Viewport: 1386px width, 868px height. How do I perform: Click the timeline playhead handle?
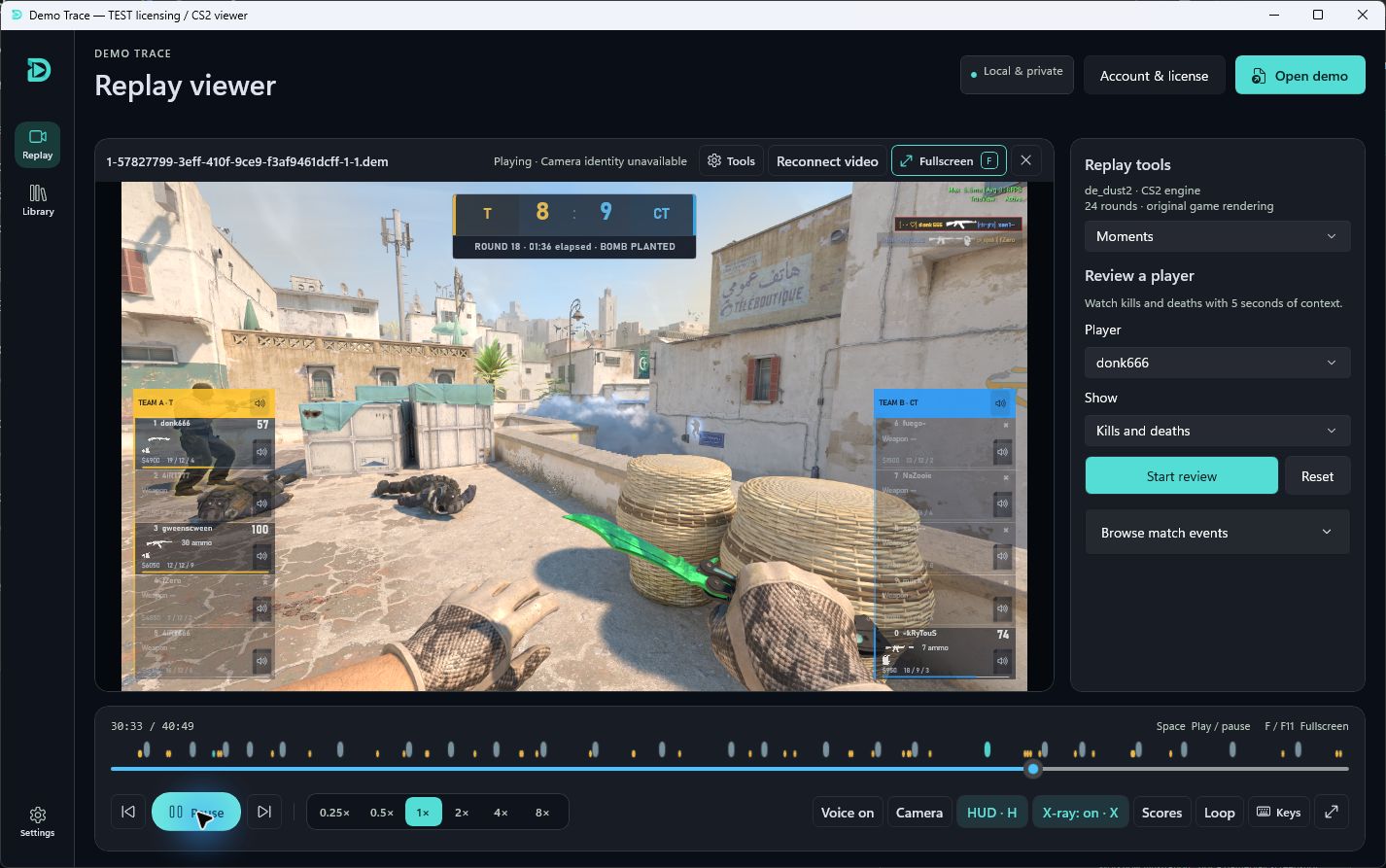1033,769
